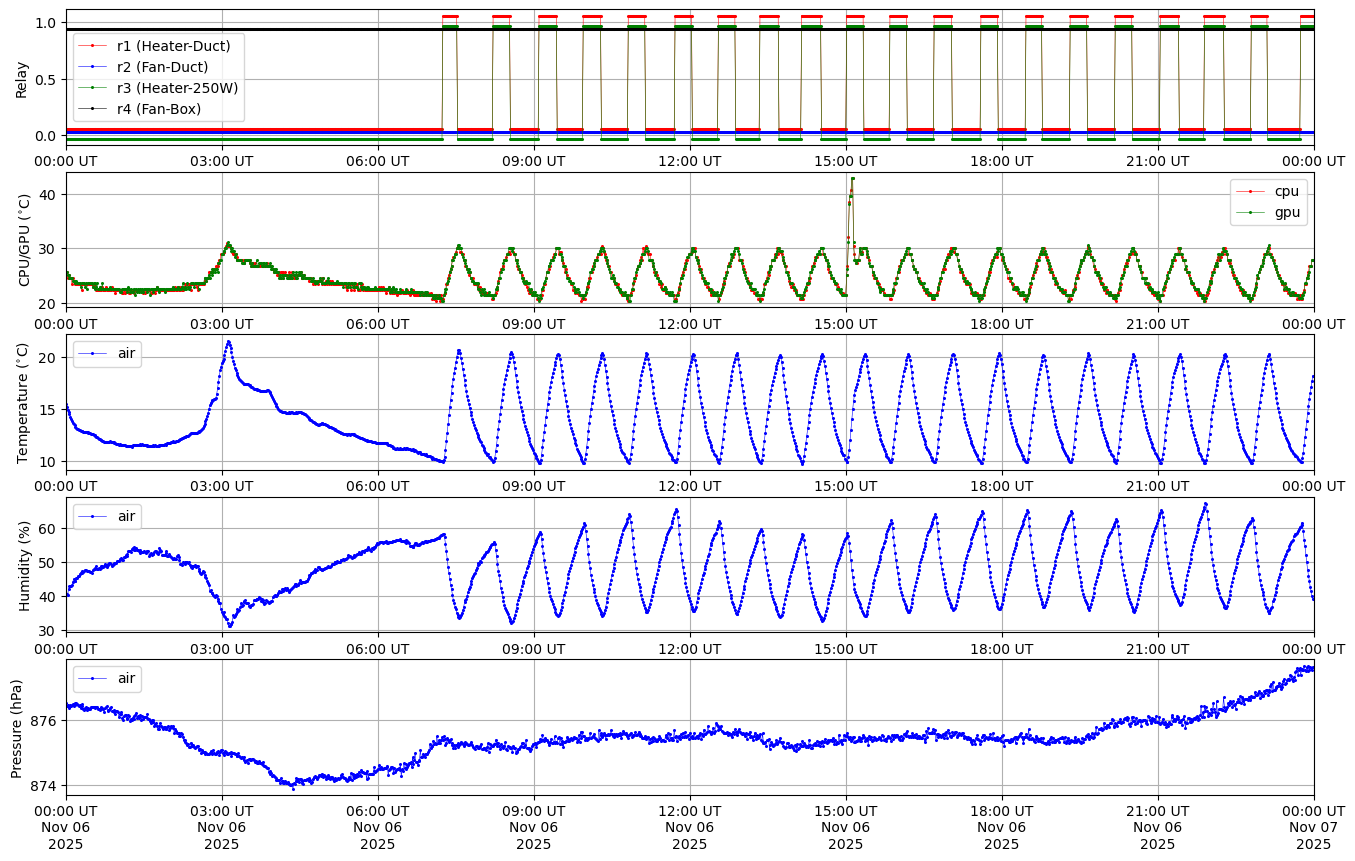Click the Nov 07 date label on bottom axis

[x=1313, y=826]
